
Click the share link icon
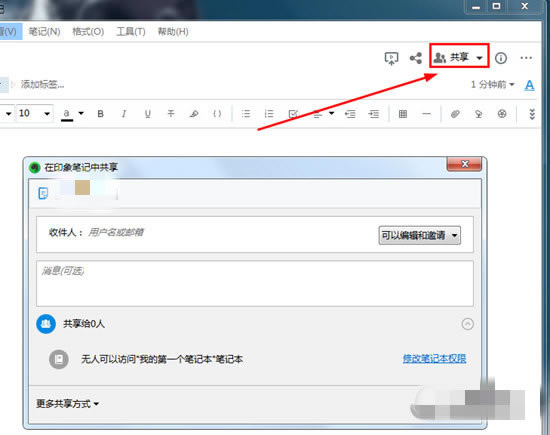[x=416, y=58]
